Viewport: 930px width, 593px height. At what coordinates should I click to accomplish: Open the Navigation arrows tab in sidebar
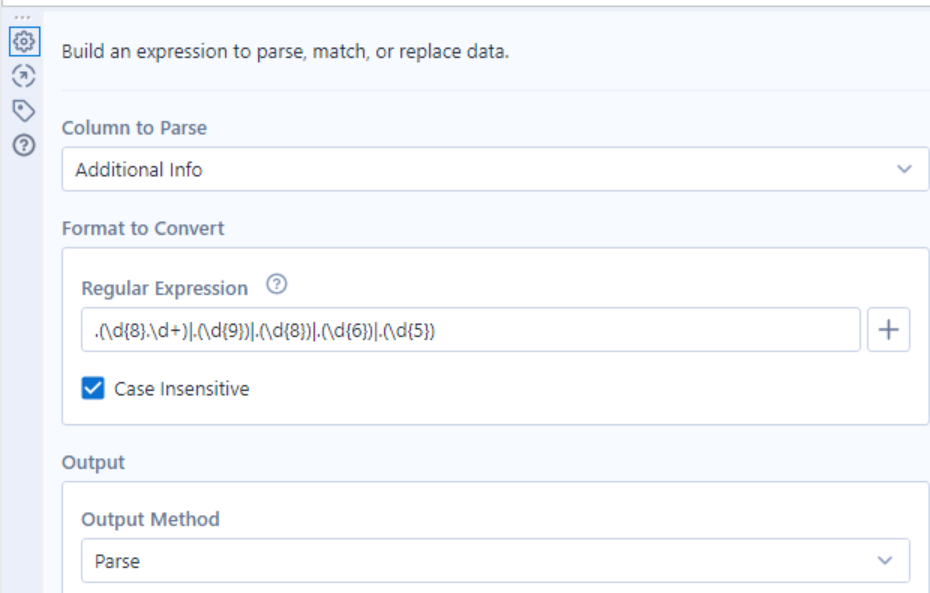tap(23, 76)
